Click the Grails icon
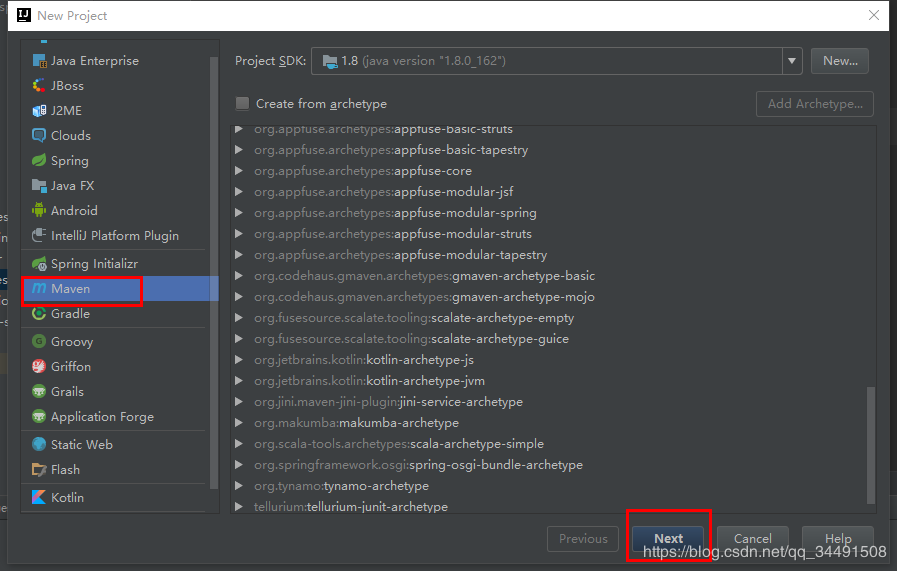Image resolution: width=897 pixels, height=571 pixels. [x=39, y=392]
